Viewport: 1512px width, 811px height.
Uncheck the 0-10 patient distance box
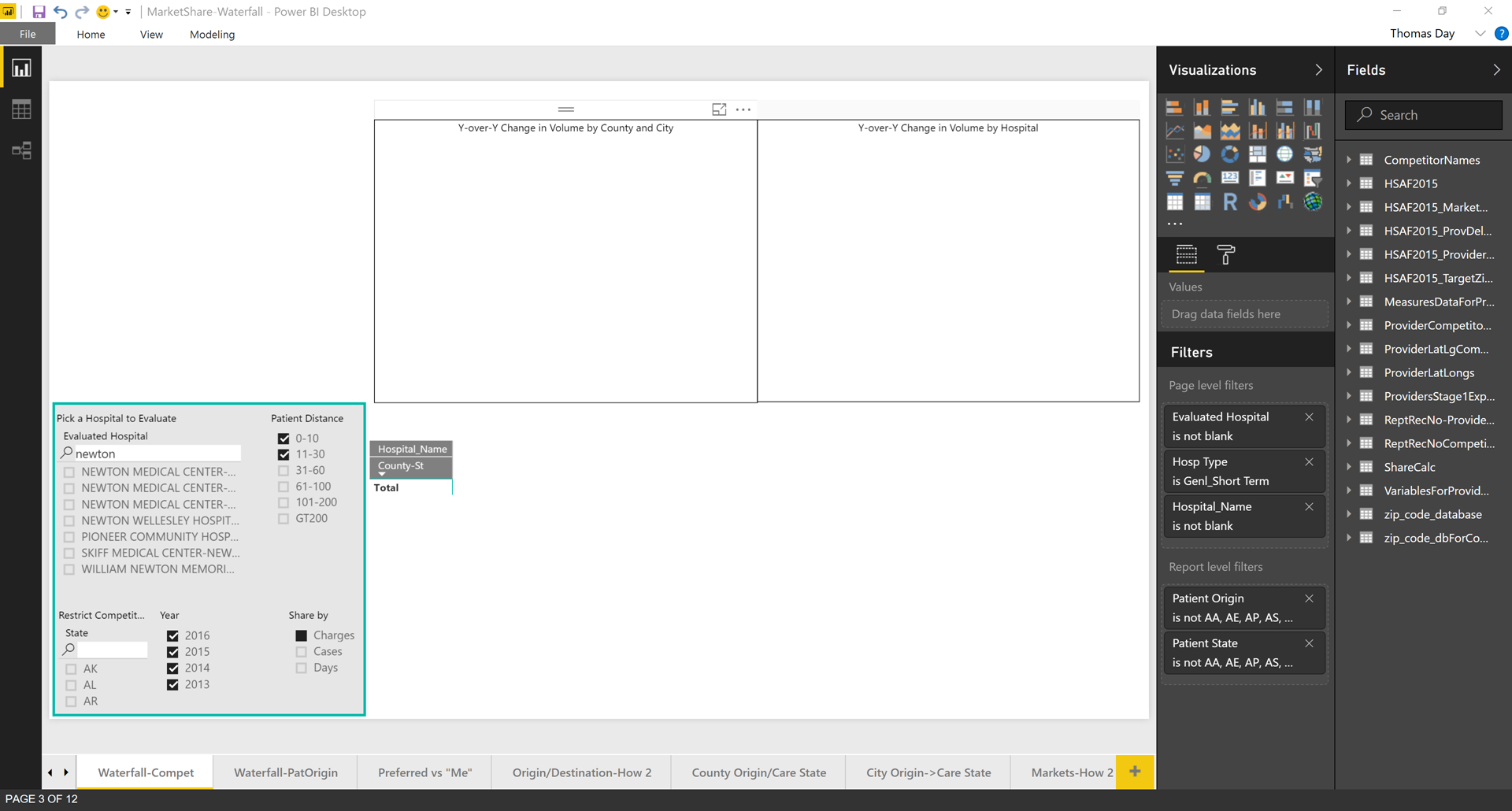[283, 439]
